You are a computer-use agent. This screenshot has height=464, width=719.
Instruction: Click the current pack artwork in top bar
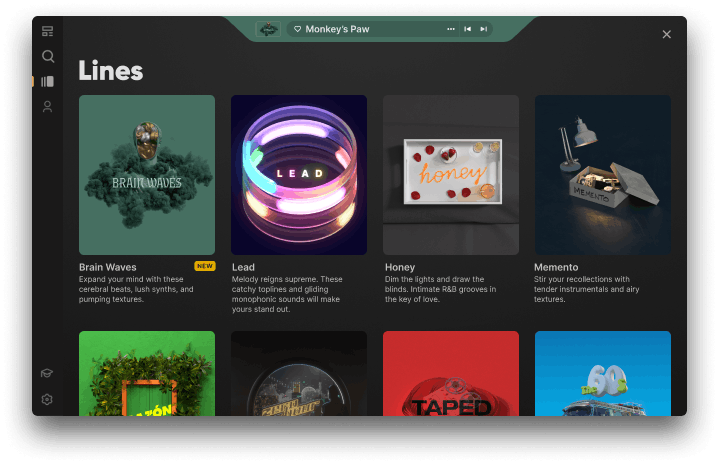point(268,29)
